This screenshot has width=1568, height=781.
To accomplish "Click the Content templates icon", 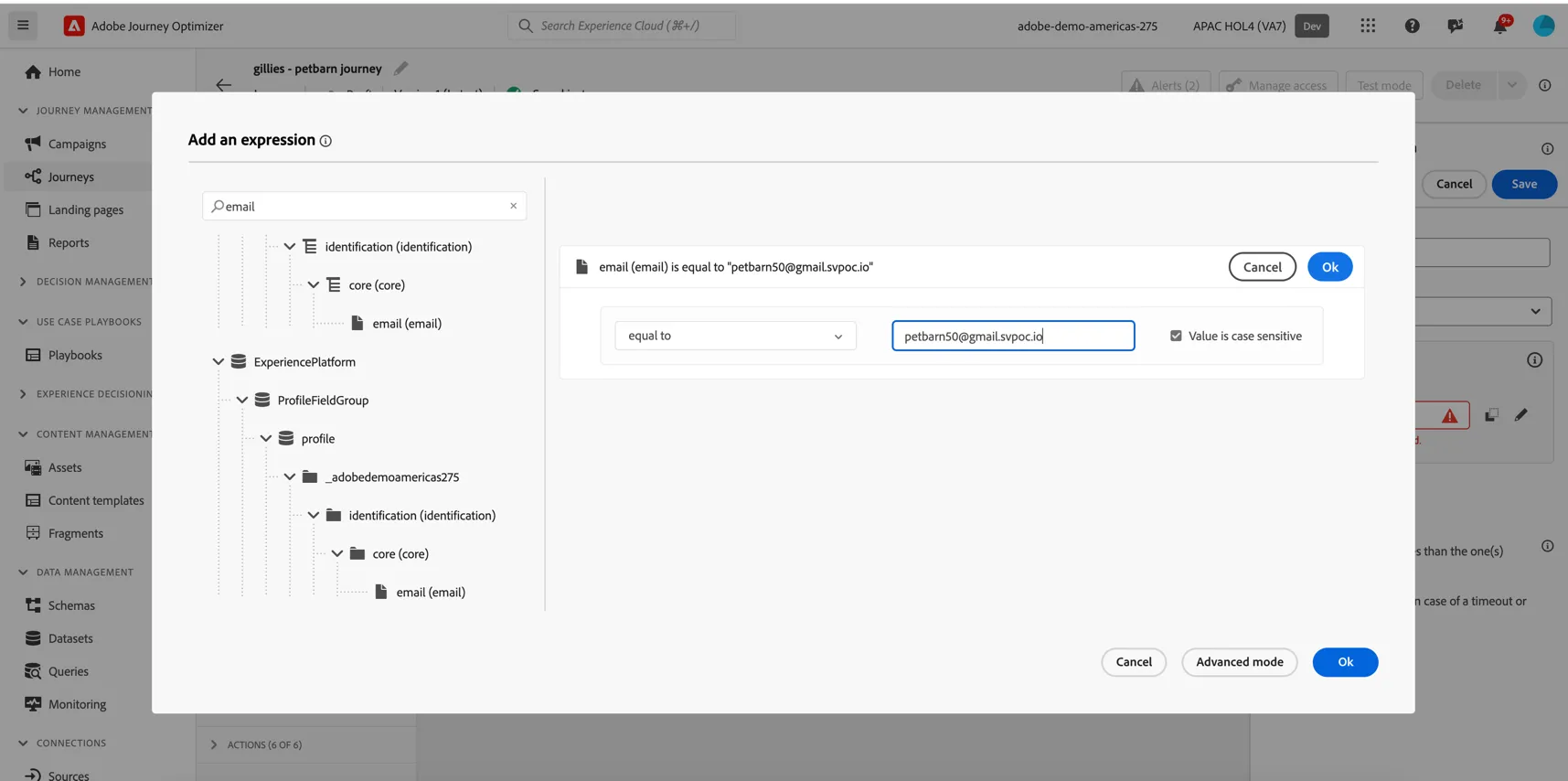I will tap(33, 500).
